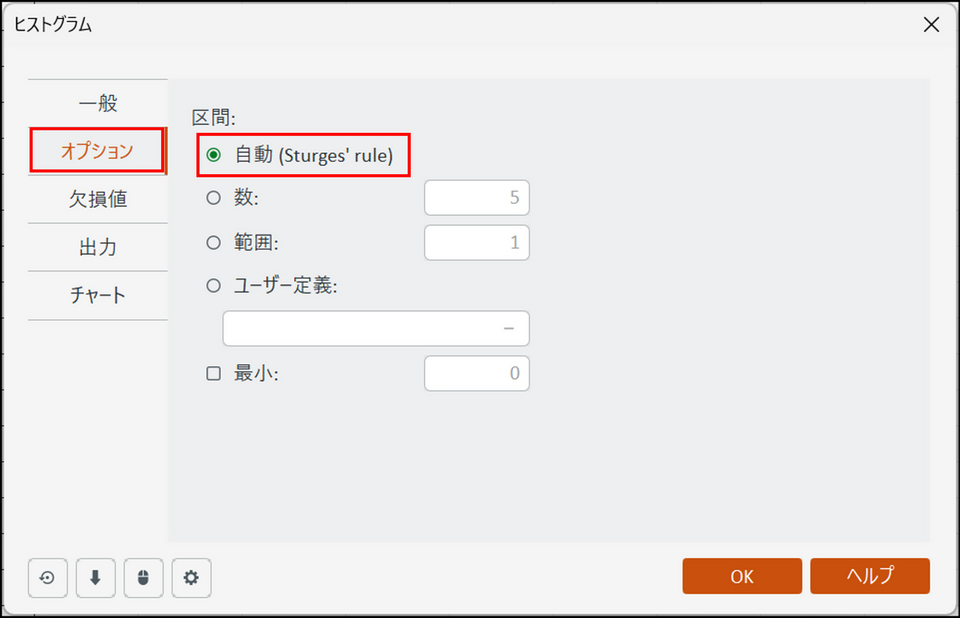Click the ヘルプ button
This screenshot has height=618, width=960.
[x=869, y=576]
